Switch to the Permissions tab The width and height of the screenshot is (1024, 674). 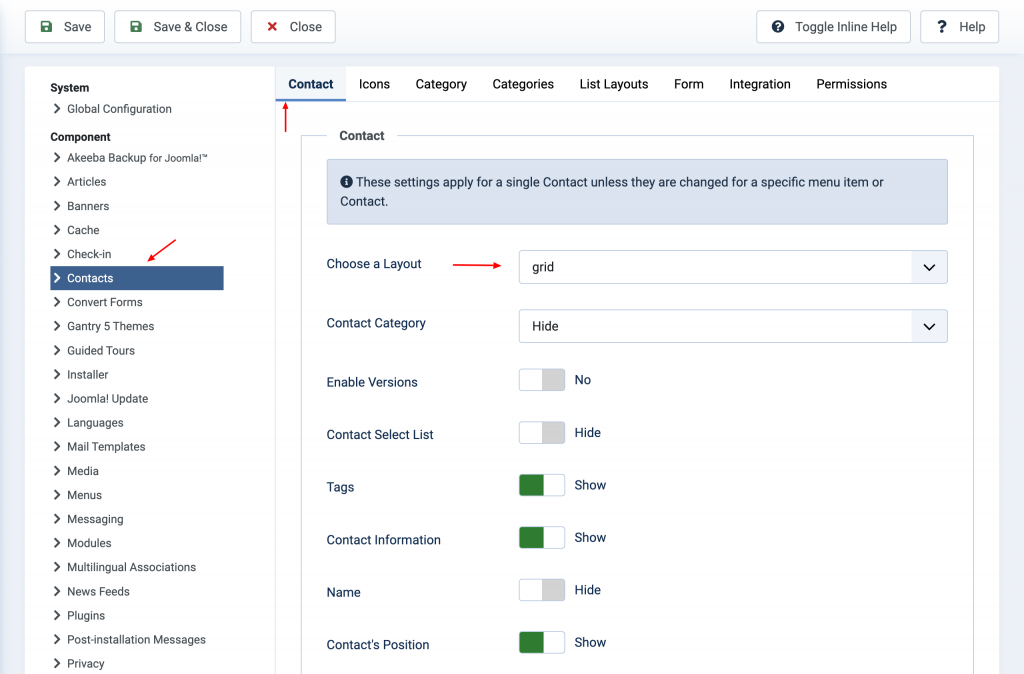pos(852,84)
